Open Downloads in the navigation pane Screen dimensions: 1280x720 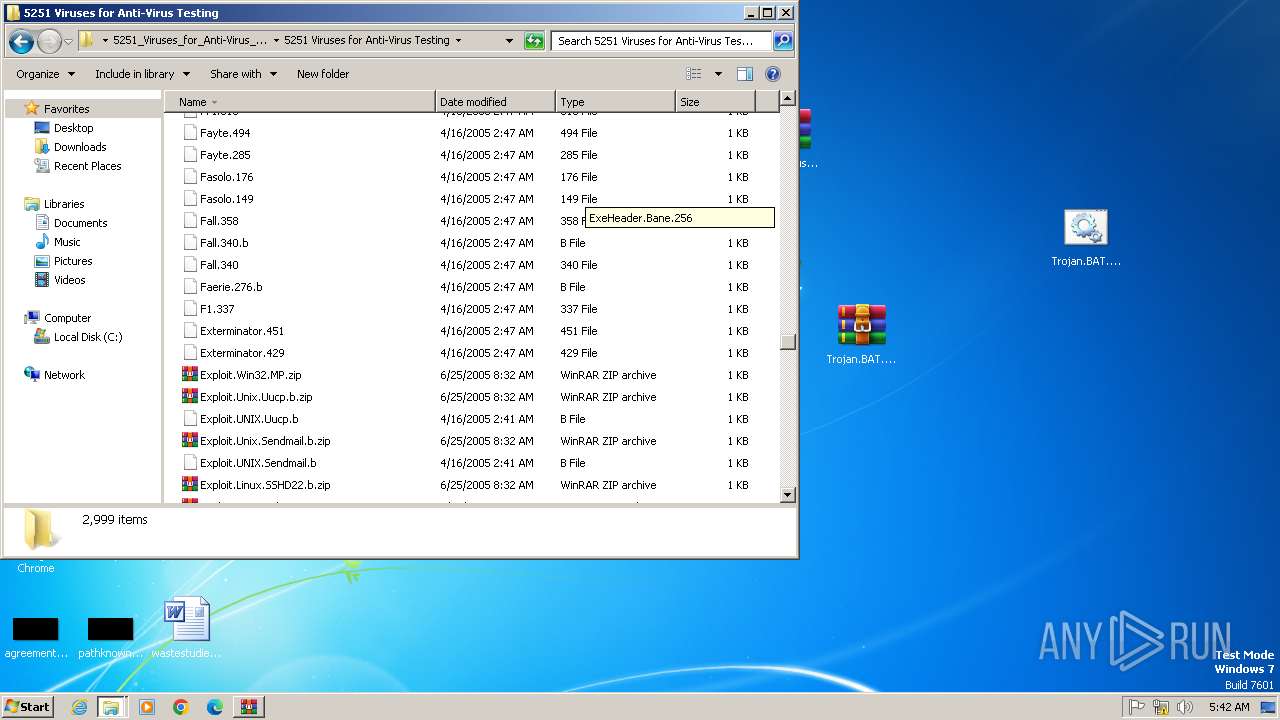(80, 147)
